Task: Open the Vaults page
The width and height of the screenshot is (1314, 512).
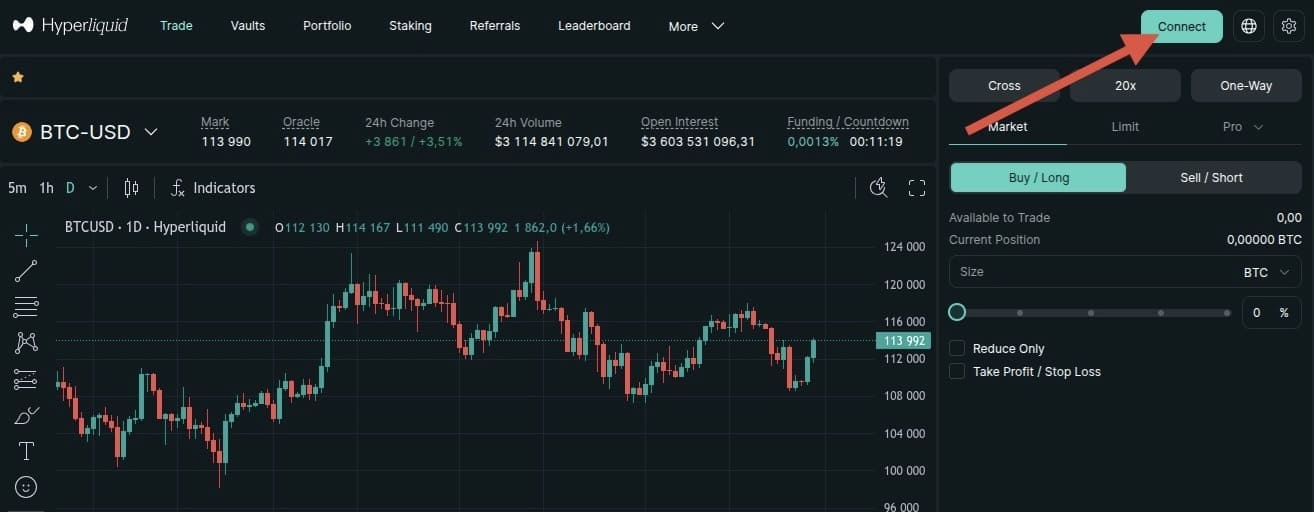Action: [x=247, y=26]
